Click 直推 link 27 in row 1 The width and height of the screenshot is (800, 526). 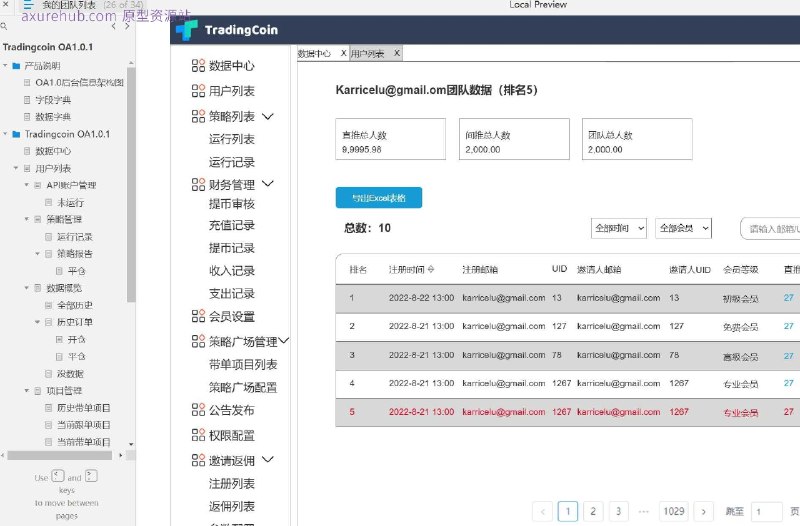click(789, 297)
